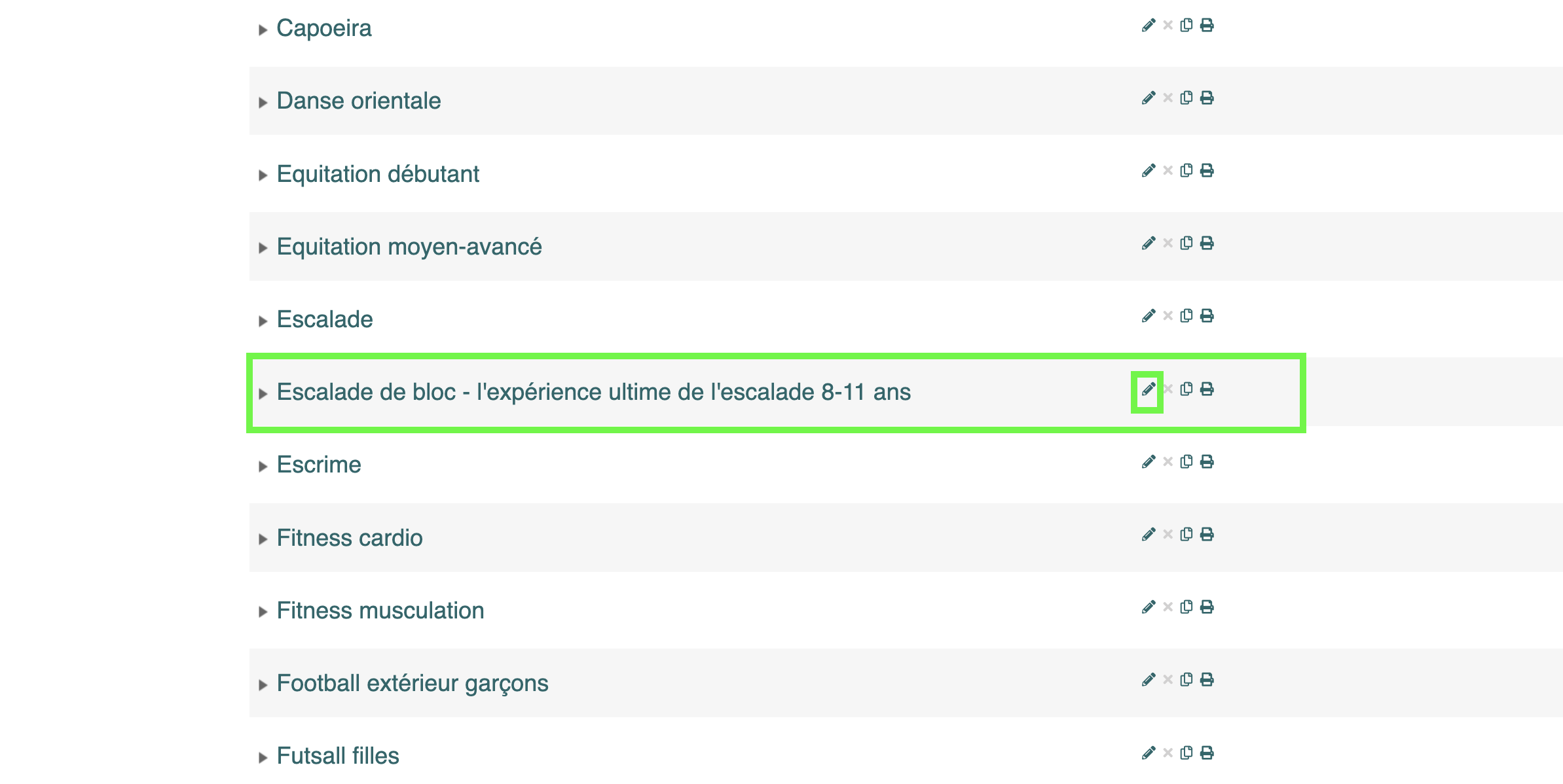
Task: Expand the Danse orientale details
Action: coord(263,103)
